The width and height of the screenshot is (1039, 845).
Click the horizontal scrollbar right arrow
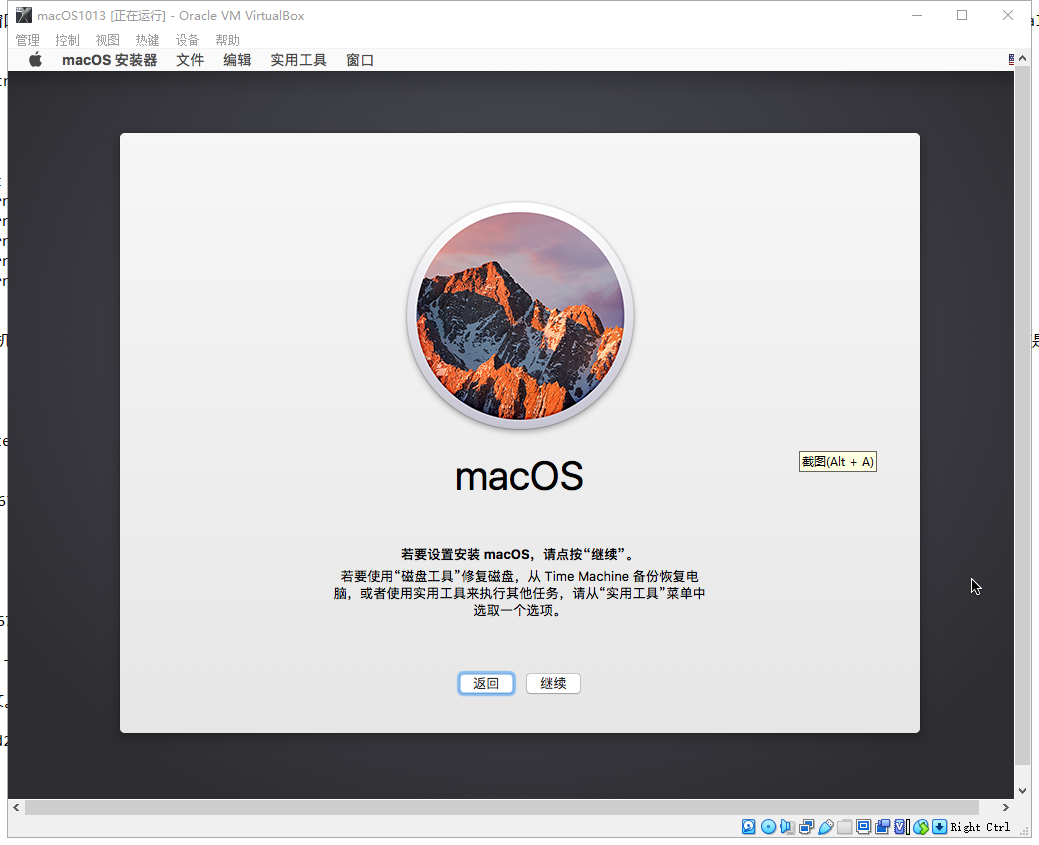click(1005, 807)
